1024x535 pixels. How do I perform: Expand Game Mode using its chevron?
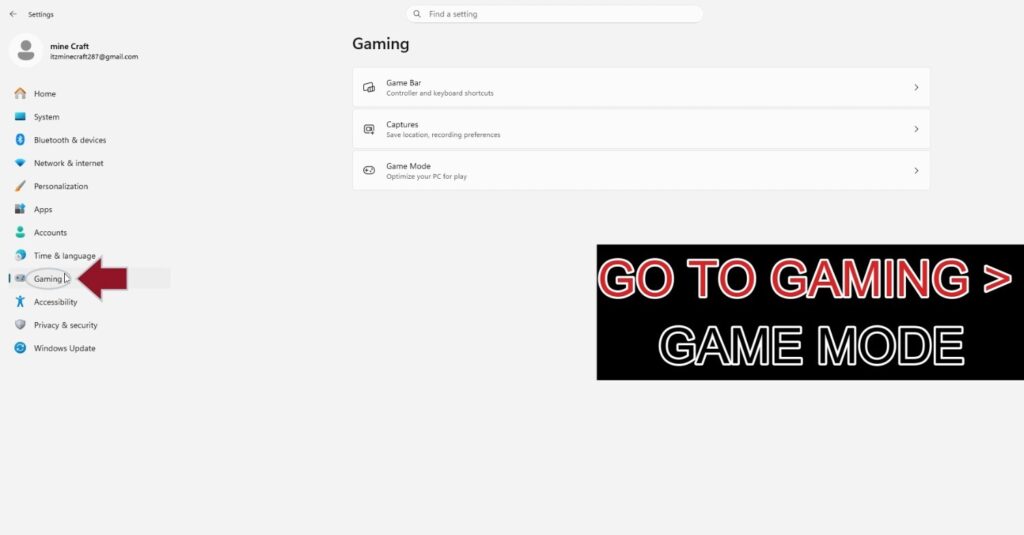click(x=916, y=170)
